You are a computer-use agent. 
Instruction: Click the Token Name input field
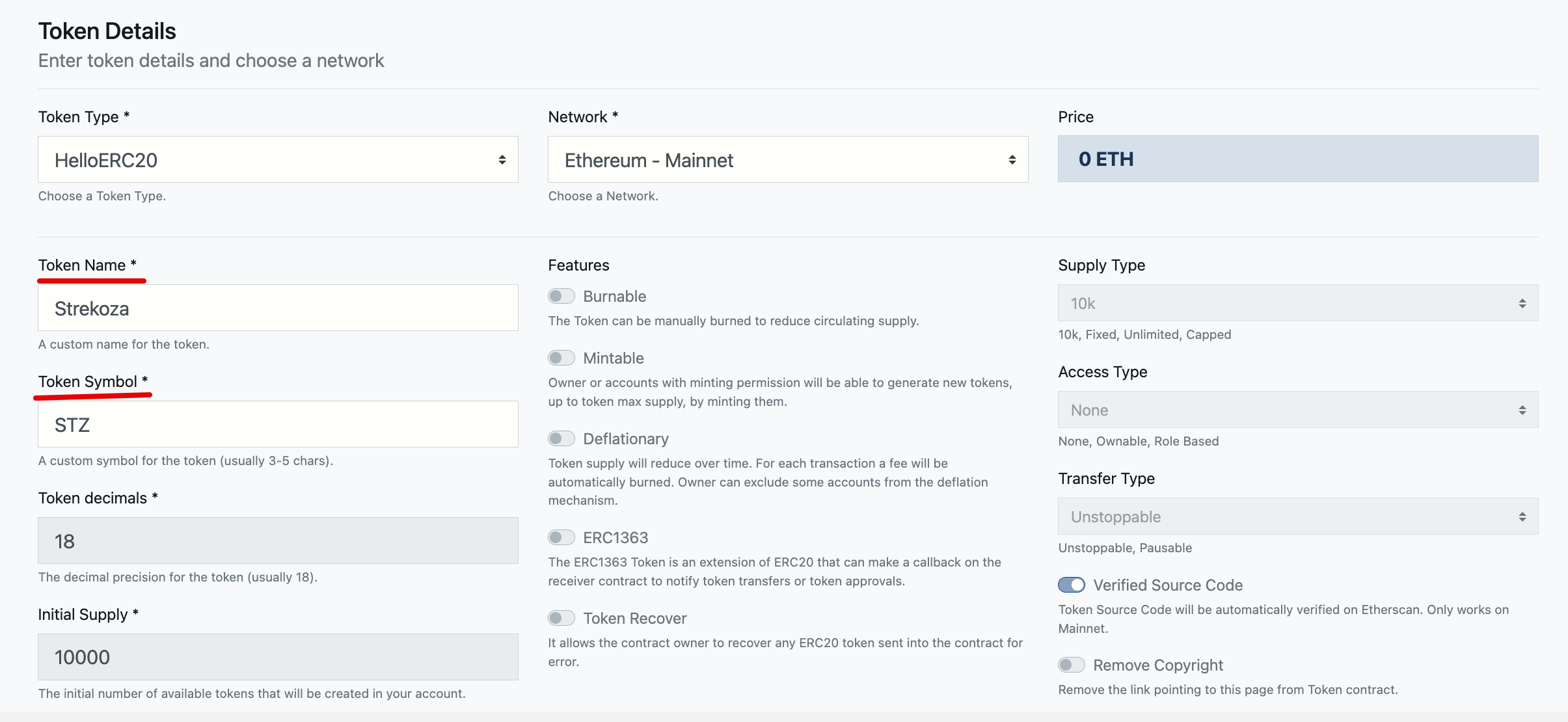click(x=278, y=308)
